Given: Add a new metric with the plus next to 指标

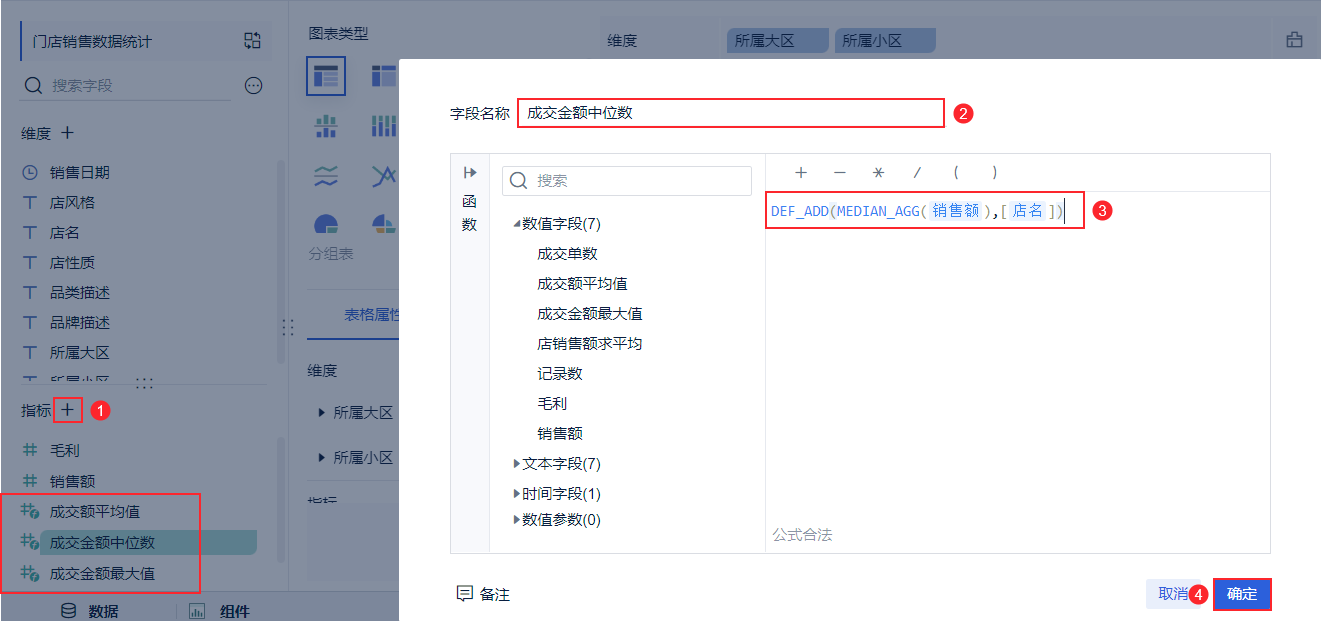Looking at the screenshot, I should tap(67, 409).
